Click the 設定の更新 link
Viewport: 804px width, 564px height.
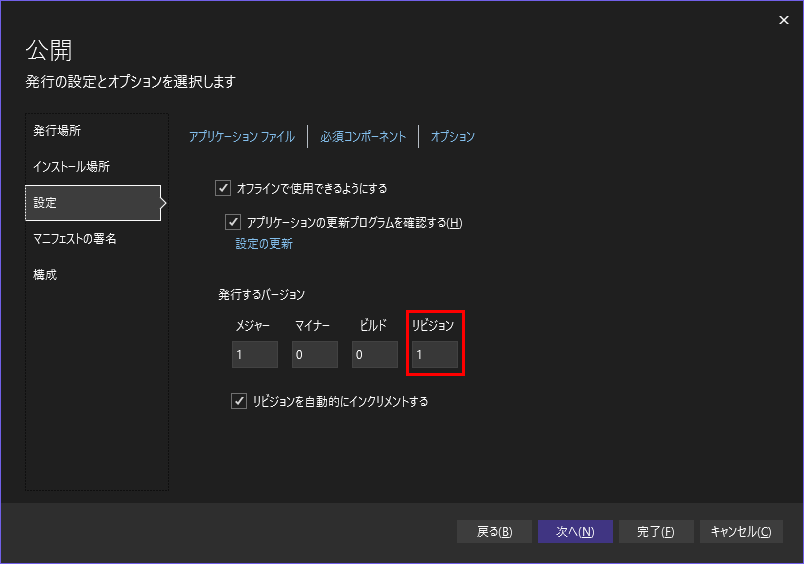264,244
